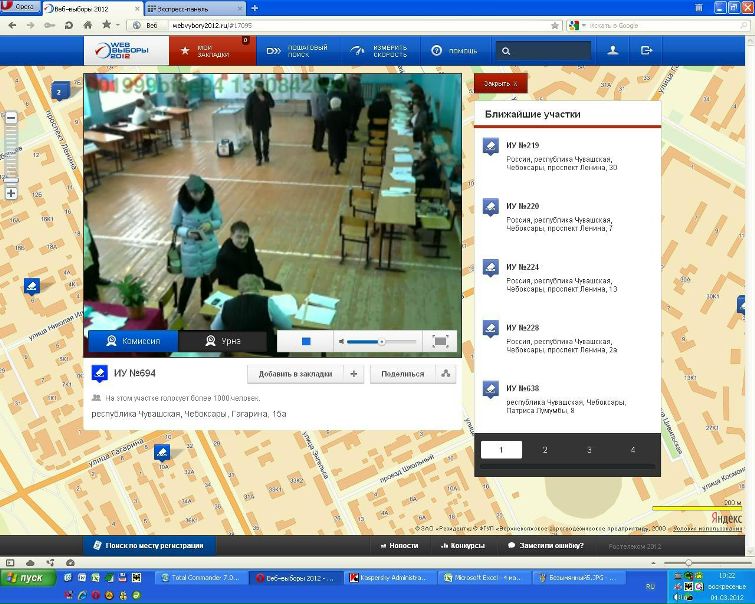
Task: Click the site search input field
Action: 544,51
